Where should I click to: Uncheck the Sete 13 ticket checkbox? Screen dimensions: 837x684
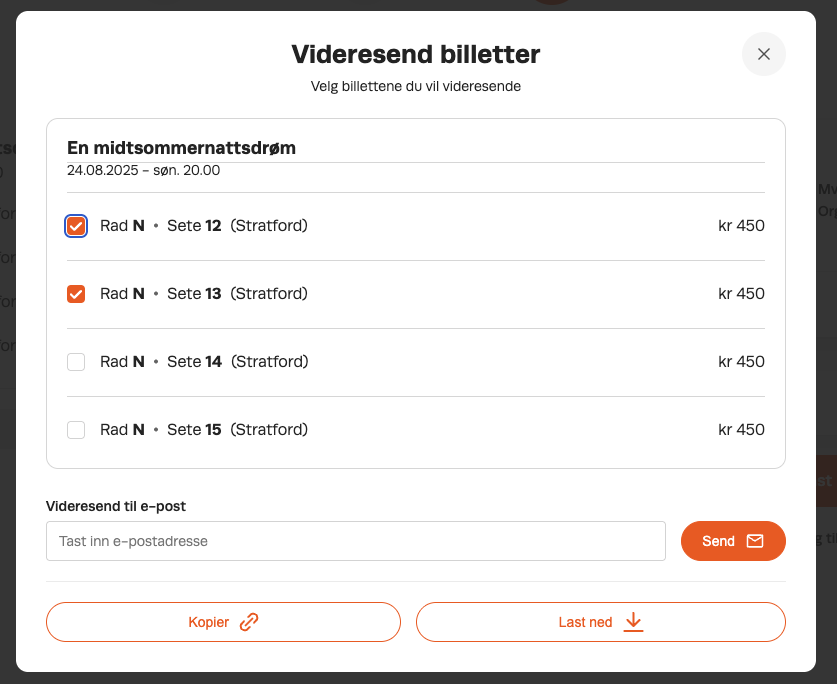[76, 294]
